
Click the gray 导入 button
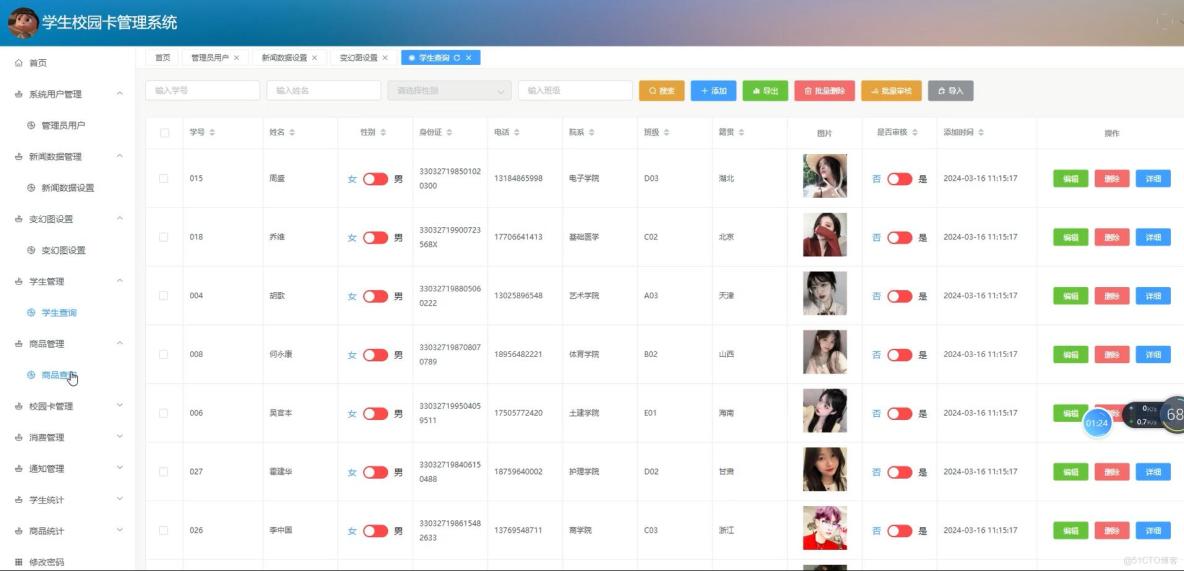[x=951, y=91]
